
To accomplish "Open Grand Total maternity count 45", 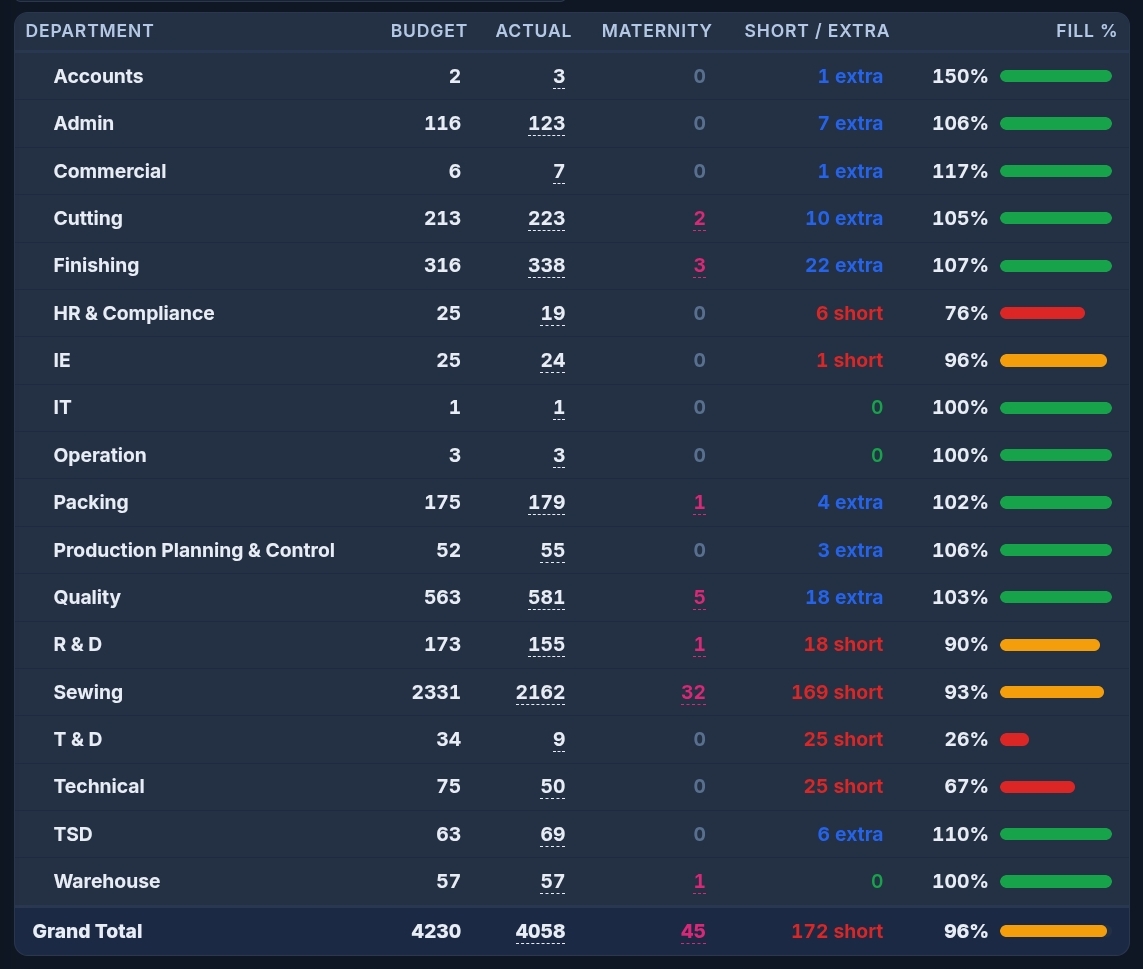I will tap(693, 931).
